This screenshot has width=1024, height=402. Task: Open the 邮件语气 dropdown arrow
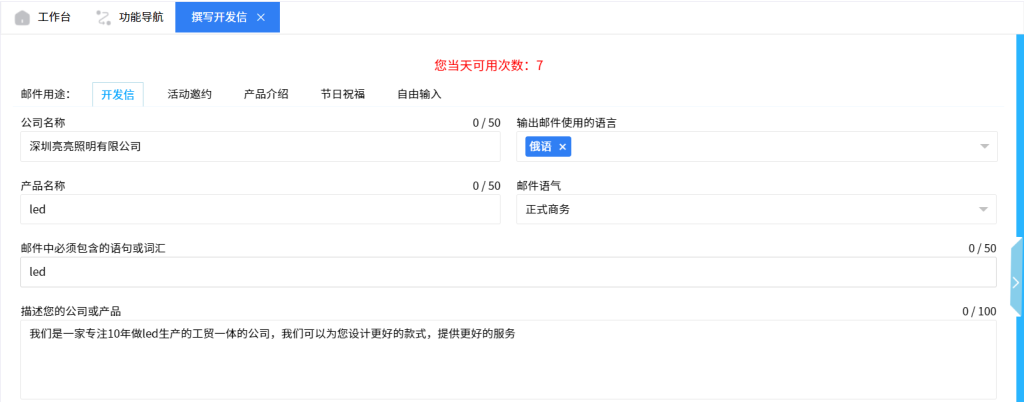[982, 209]
